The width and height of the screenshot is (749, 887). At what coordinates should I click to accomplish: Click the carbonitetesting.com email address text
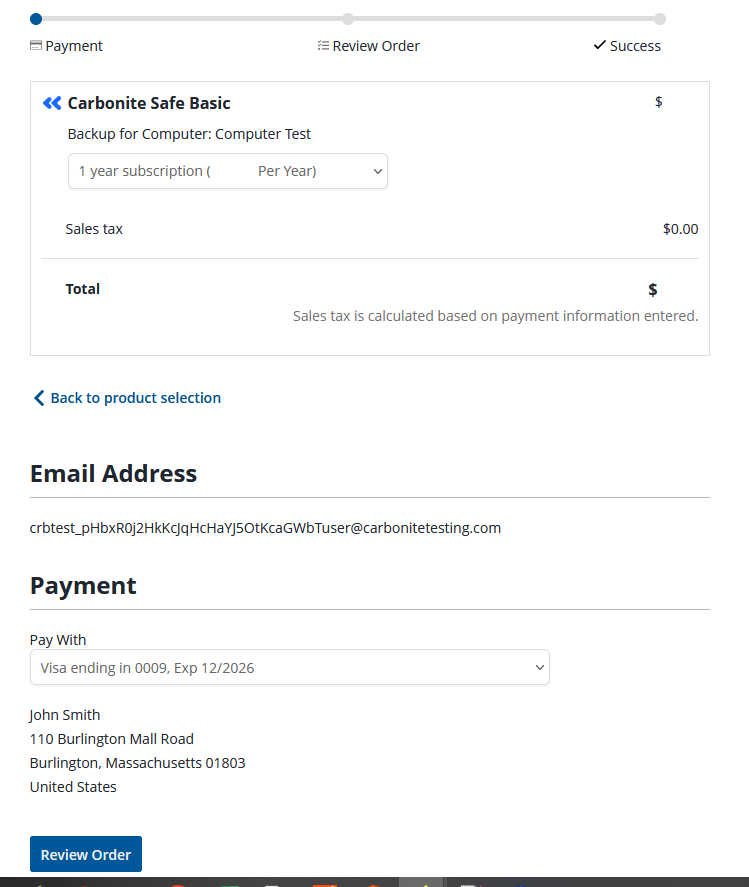(x=265, y=528)
